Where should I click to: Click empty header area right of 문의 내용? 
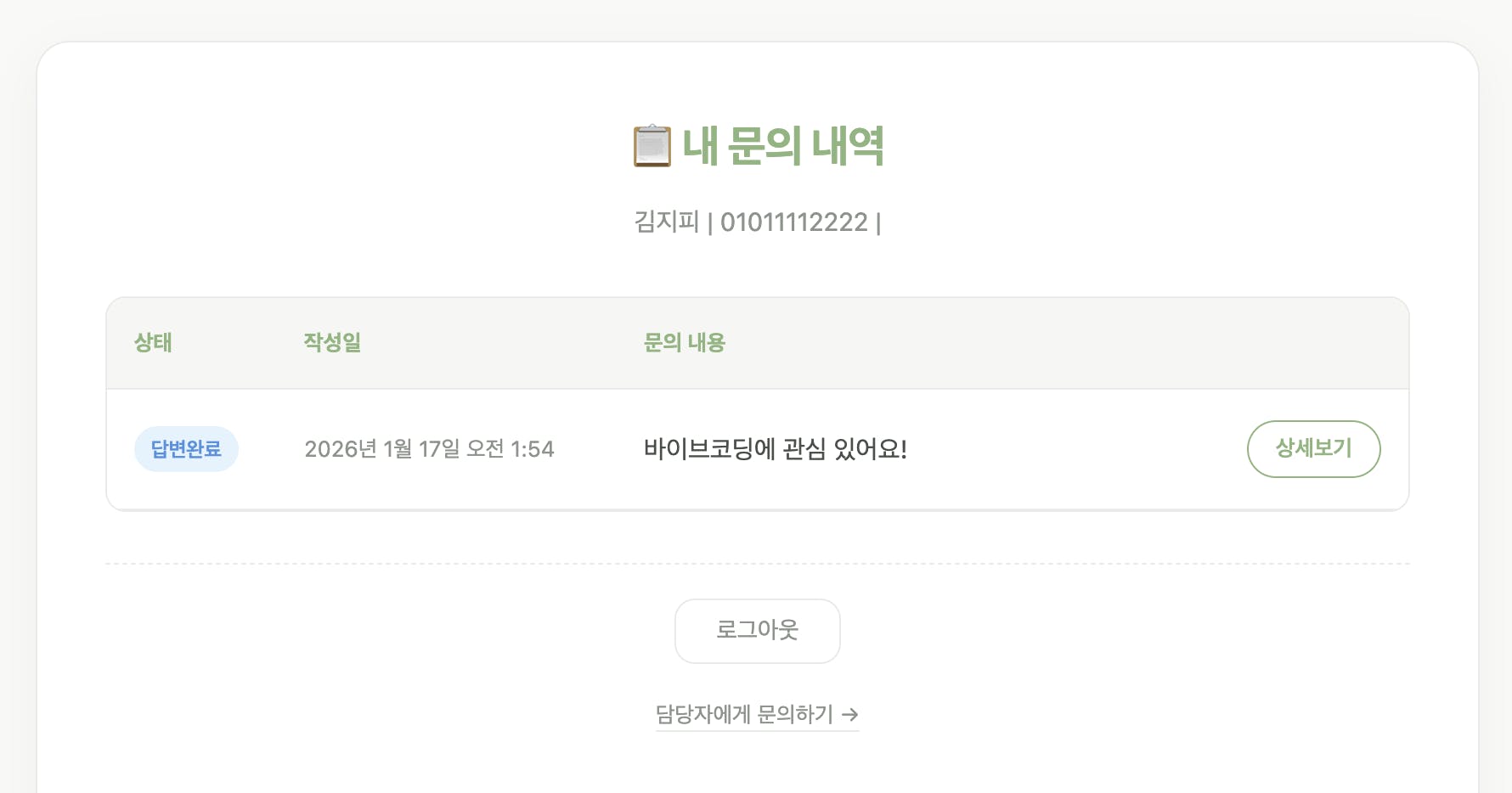[1019, 343]
